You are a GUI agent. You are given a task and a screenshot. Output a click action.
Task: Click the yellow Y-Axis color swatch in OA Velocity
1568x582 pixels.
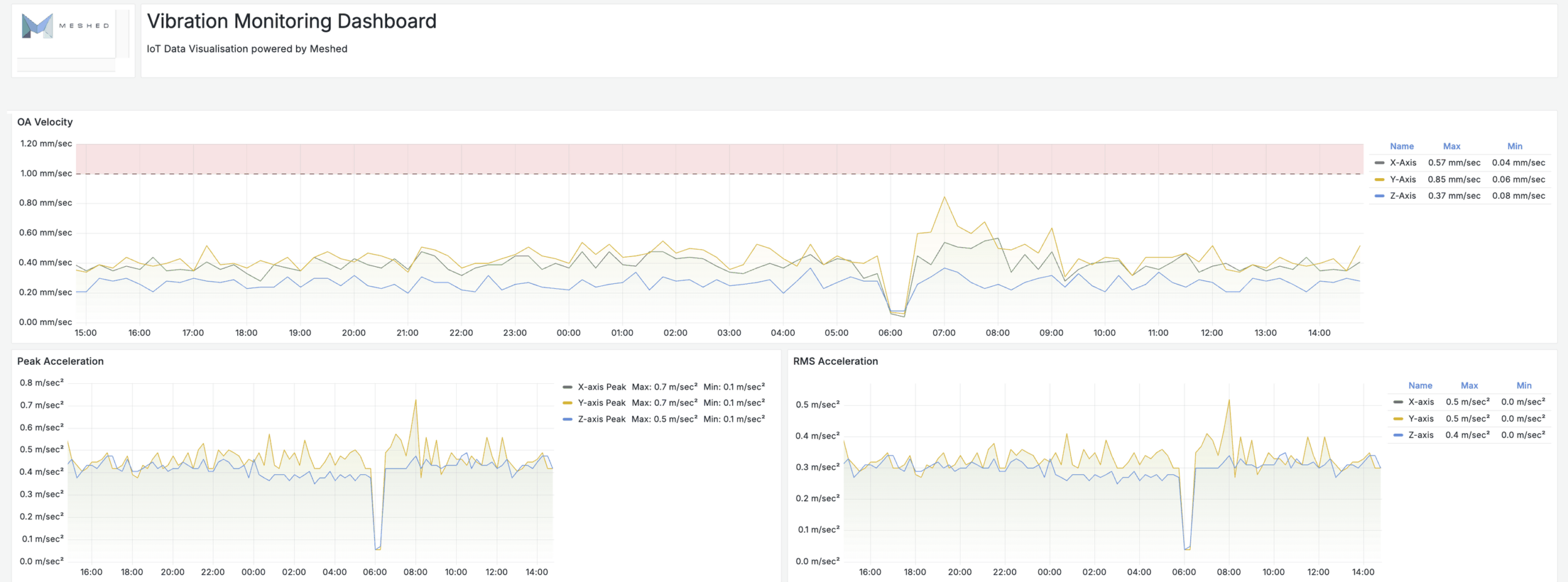(x=1379, y=179)
